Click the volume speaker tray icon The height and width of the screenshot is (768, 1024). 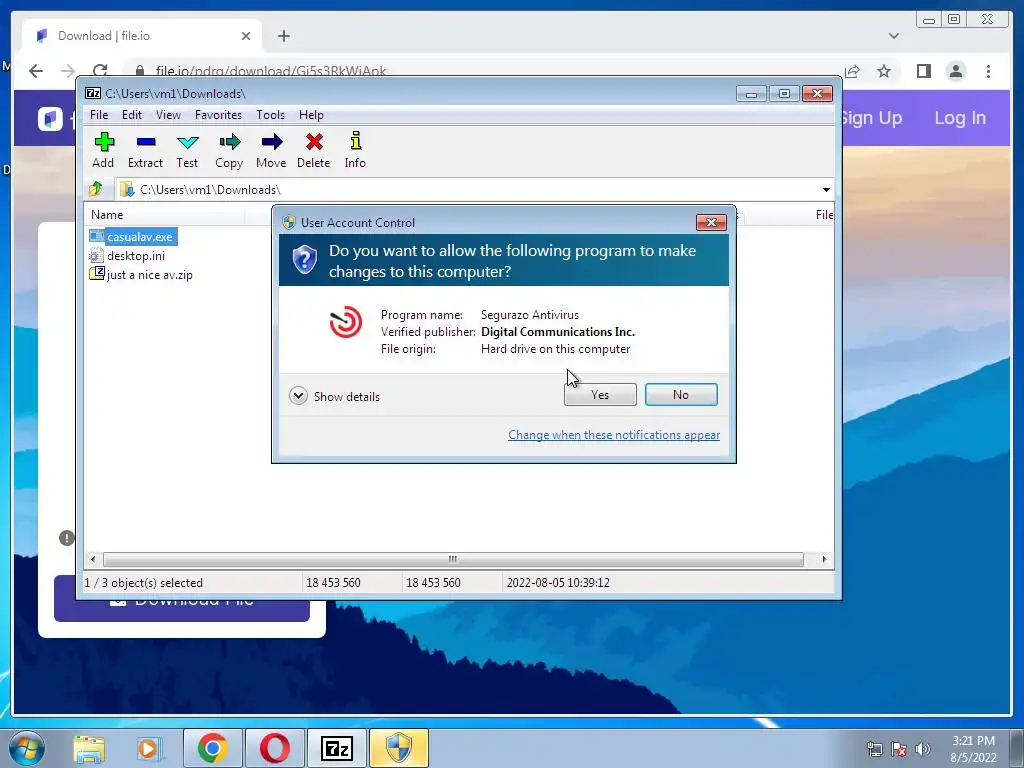pos(923,749)
